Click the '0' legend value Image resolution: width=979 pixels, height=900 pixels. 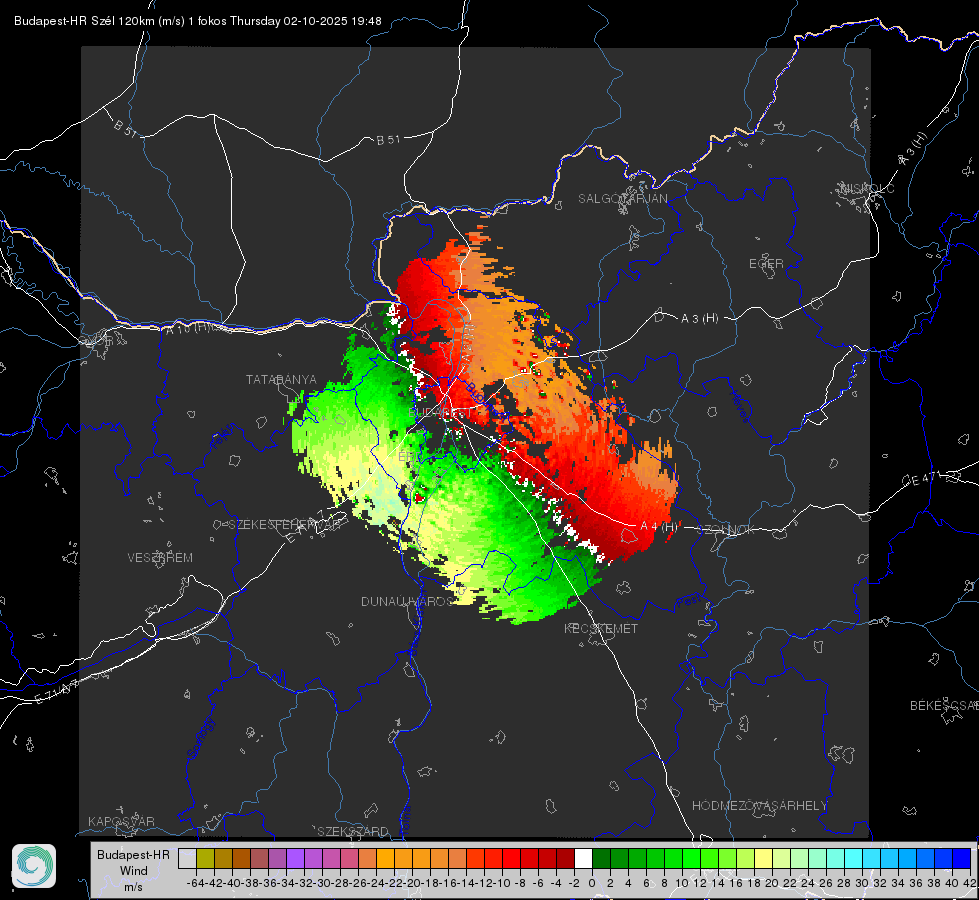592,883
